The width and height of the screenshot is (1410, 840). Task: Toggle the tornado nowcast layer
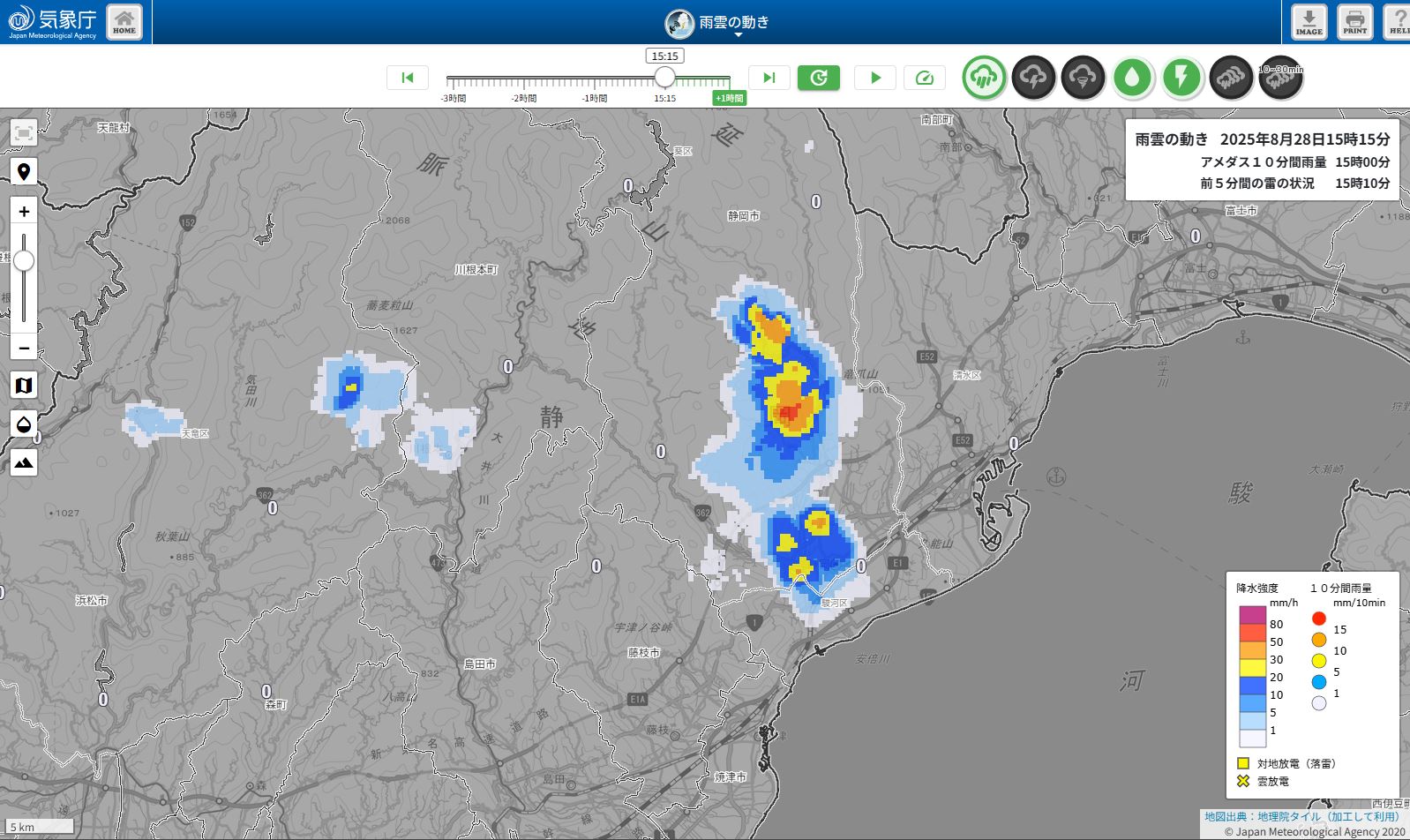[1083, 78]
